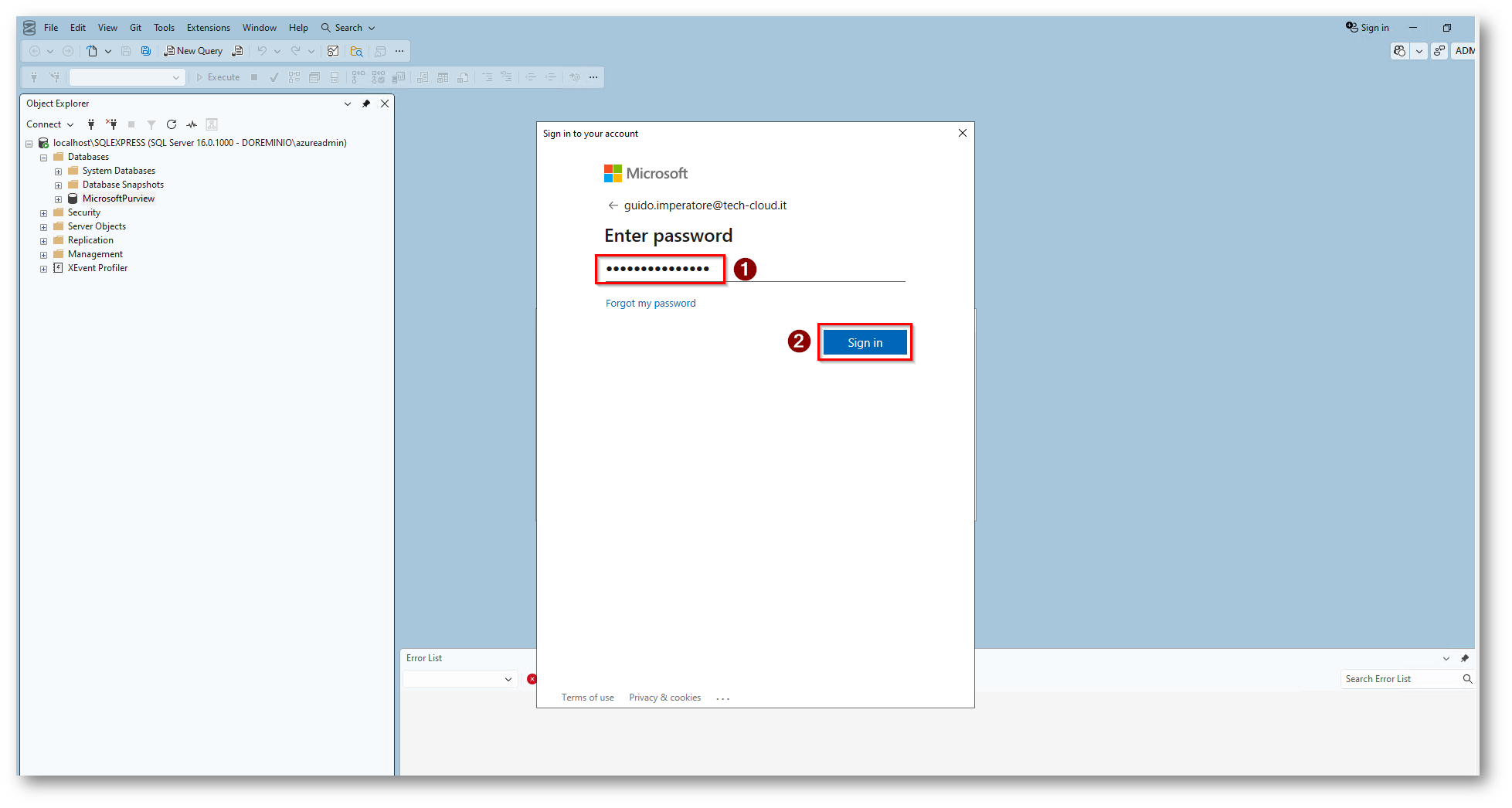Click the password input field
The width and height of the screenshot is (1512, 808).
tap(754, 269)
